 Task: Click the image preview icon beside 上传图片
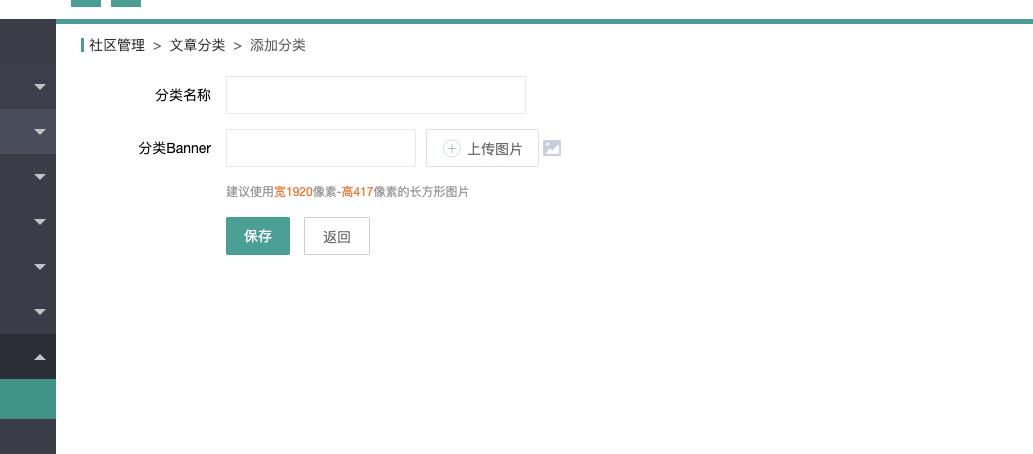point(552,148)
